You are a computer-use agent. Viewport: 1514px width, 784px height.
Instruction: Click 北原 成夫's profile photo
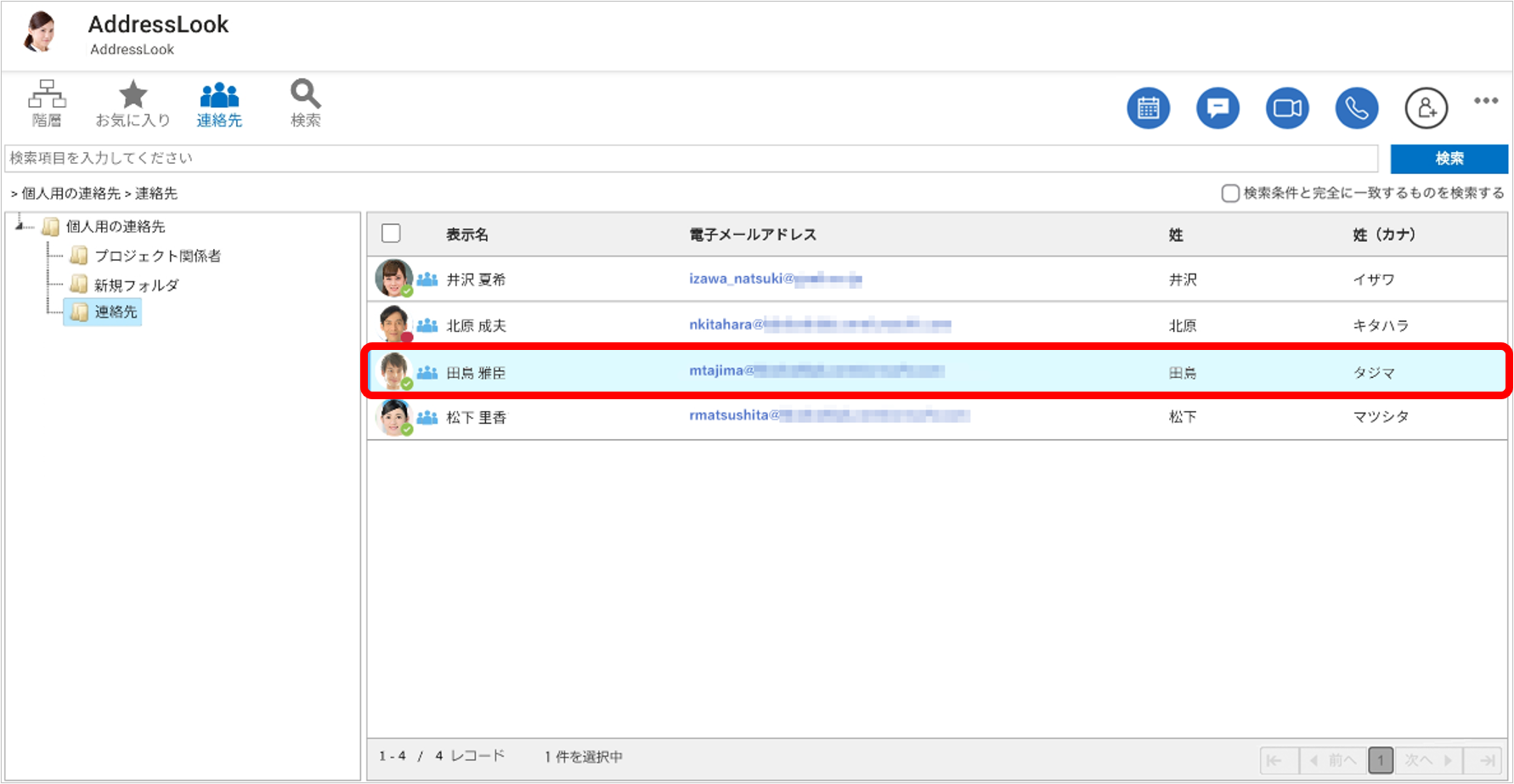click(394, 324)
